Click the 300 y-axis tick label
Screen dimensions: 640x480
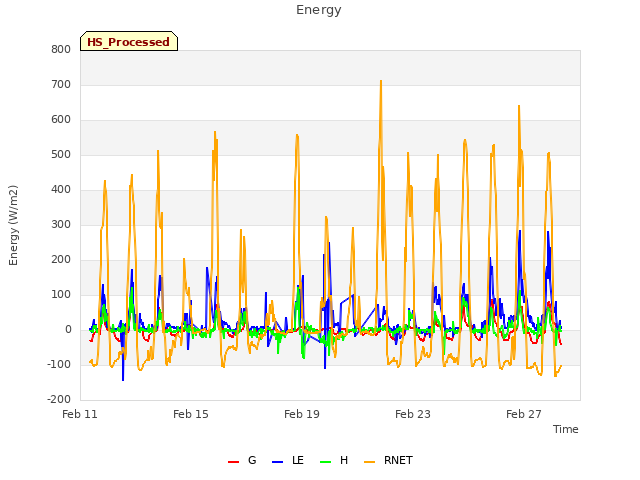[x=61, y=224]
